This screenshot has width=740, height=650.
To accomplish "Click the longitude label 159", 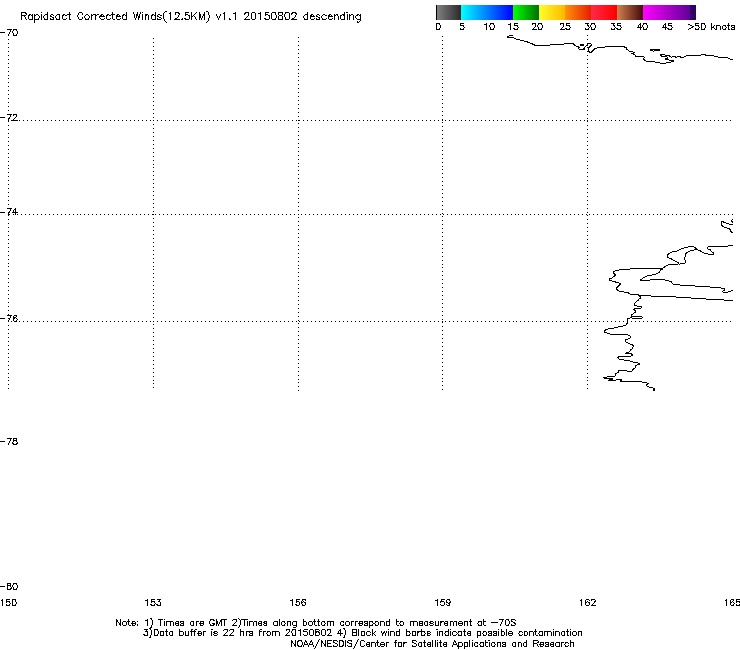I will 443,603.
